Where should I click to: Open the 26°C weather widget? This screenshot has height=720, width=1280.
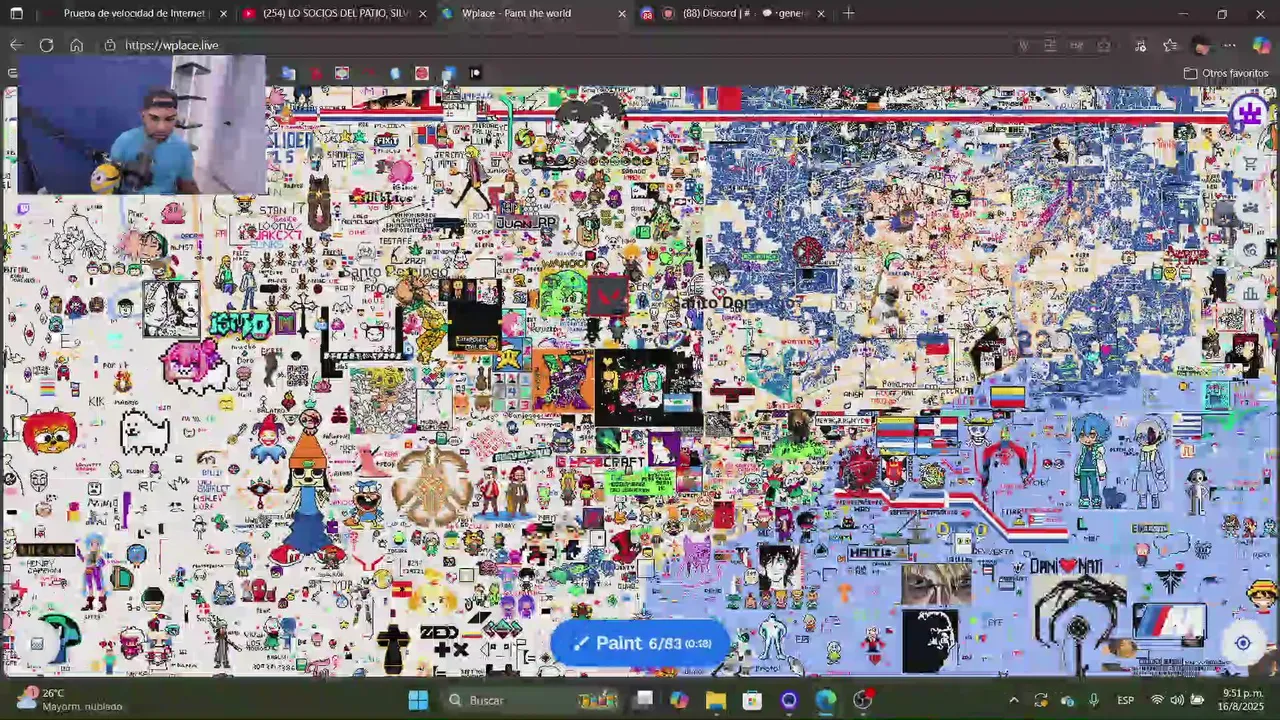tap(68, 700)
